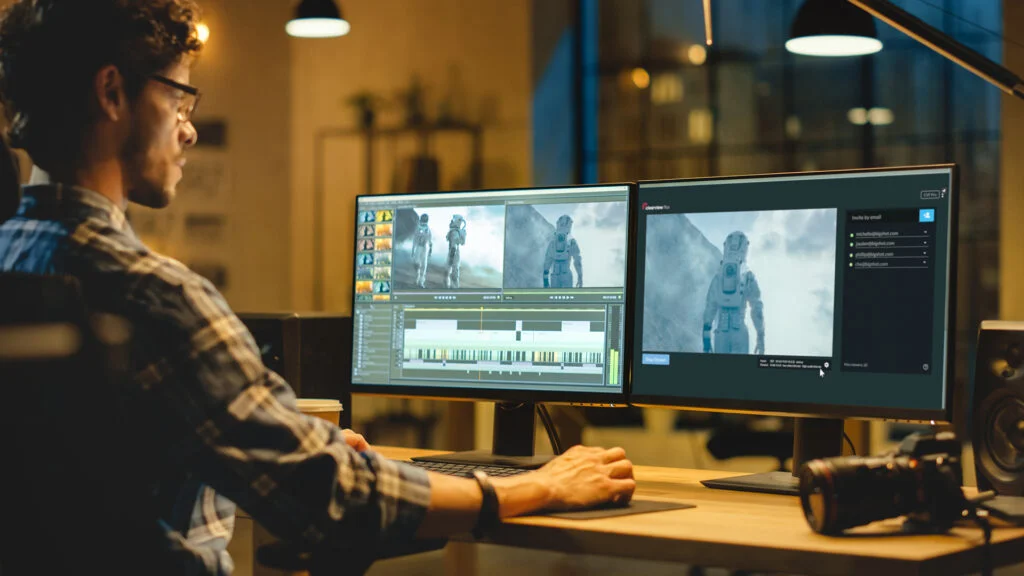Image resolution: width=1024 pixels, height=576 pixels.
Task: Toggle the green status dot on the last email
Action: click(x=852, y=262)
